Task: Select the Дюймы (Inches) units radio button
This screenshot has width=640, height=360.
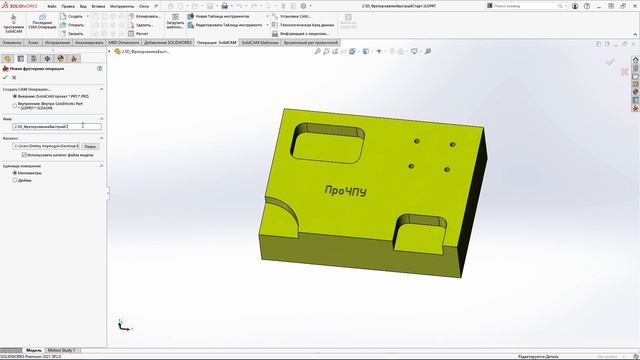Action: (x=15, y=180)
